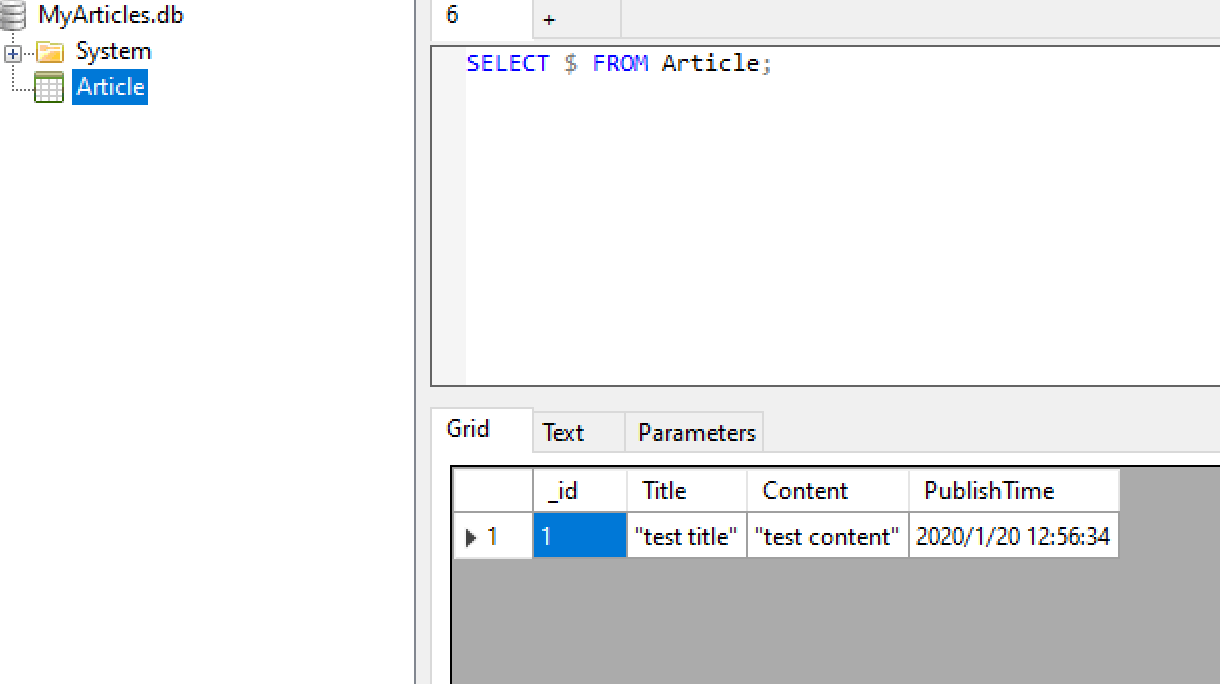
Task: Select row header 1 in grid
Action: 493,537
